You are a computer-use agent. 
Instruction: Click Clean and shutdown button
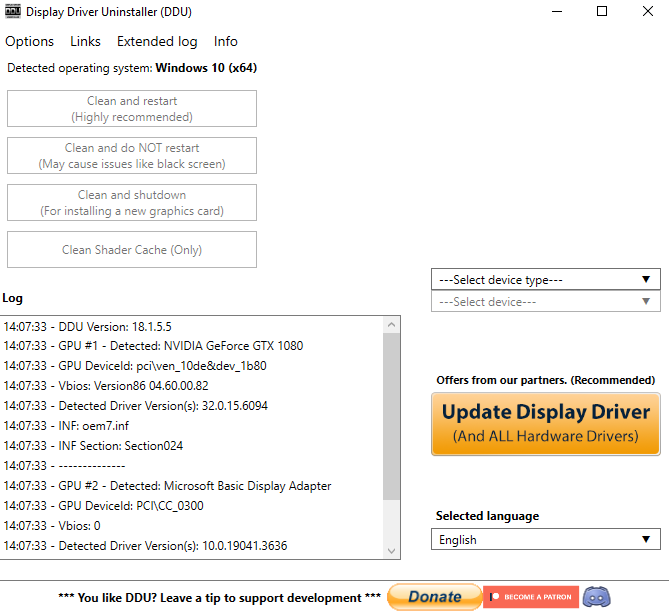(x=132, y=203)
